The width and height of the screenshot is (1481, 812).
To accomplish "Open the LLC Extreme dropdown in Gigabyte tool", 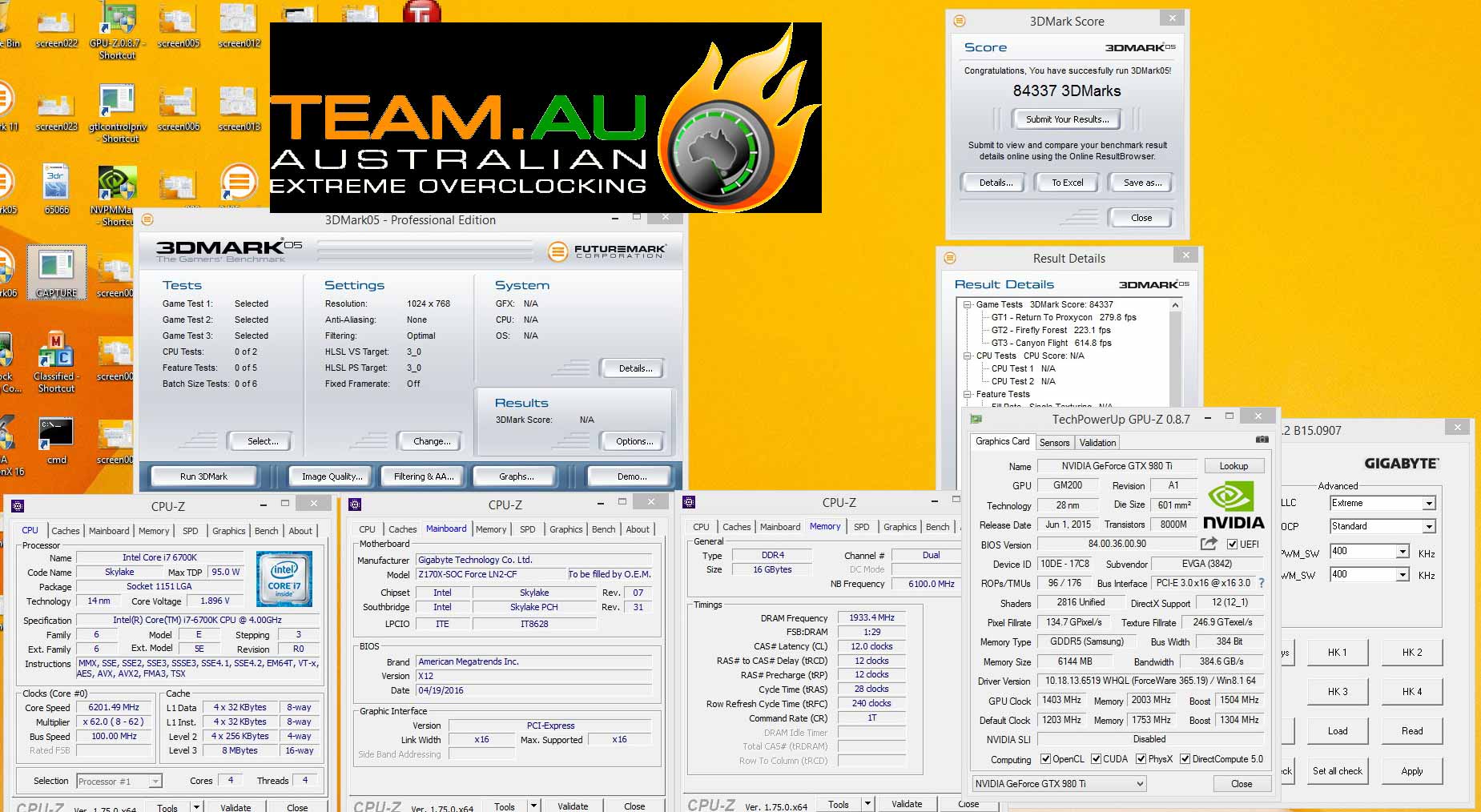I will click(1429, 503).
